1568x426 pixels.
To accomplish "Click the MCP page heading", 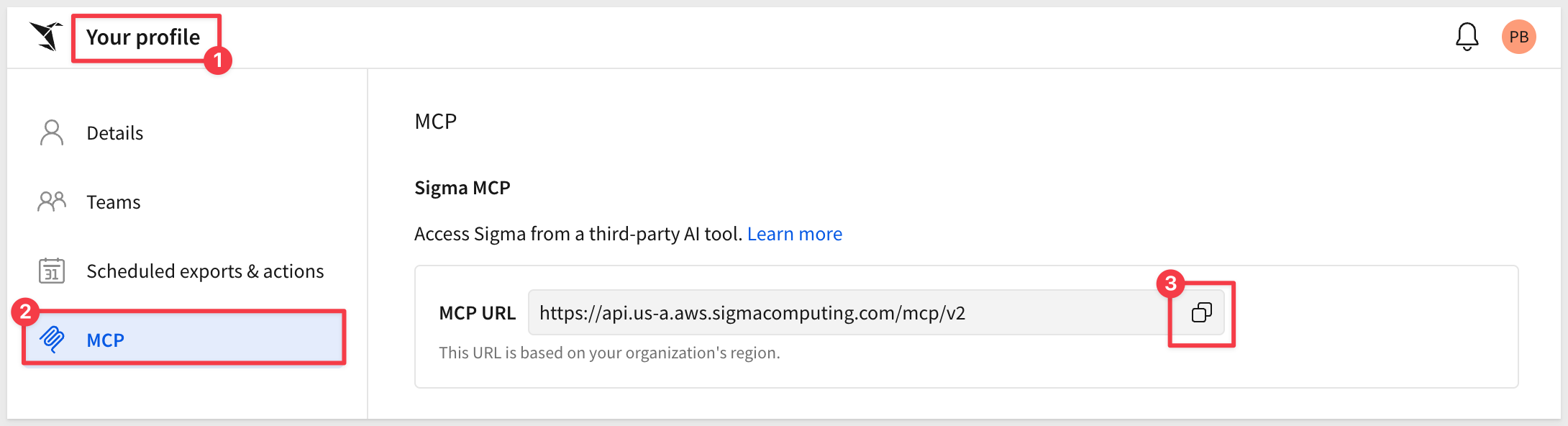I will click(x=436, y=122).
